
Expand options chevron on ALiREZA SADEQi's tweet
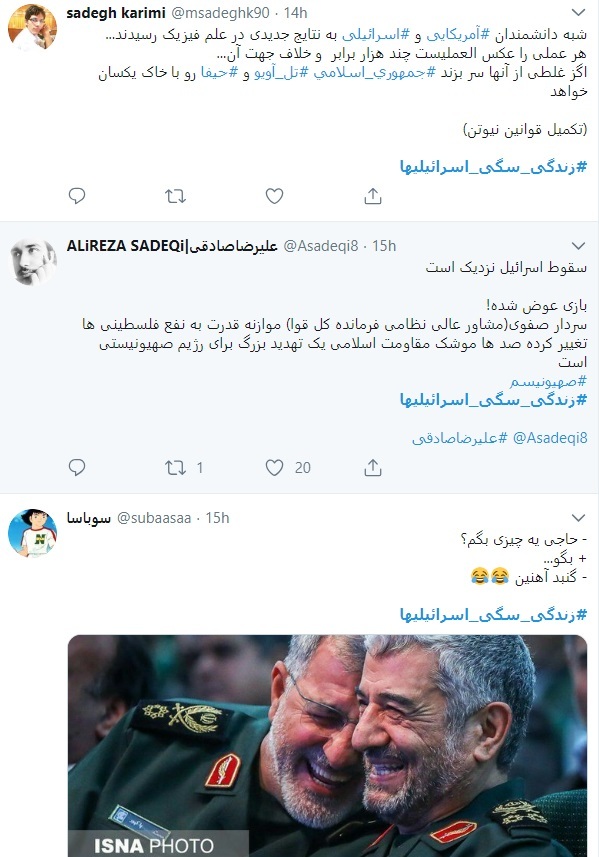click(x=578, y=246)
